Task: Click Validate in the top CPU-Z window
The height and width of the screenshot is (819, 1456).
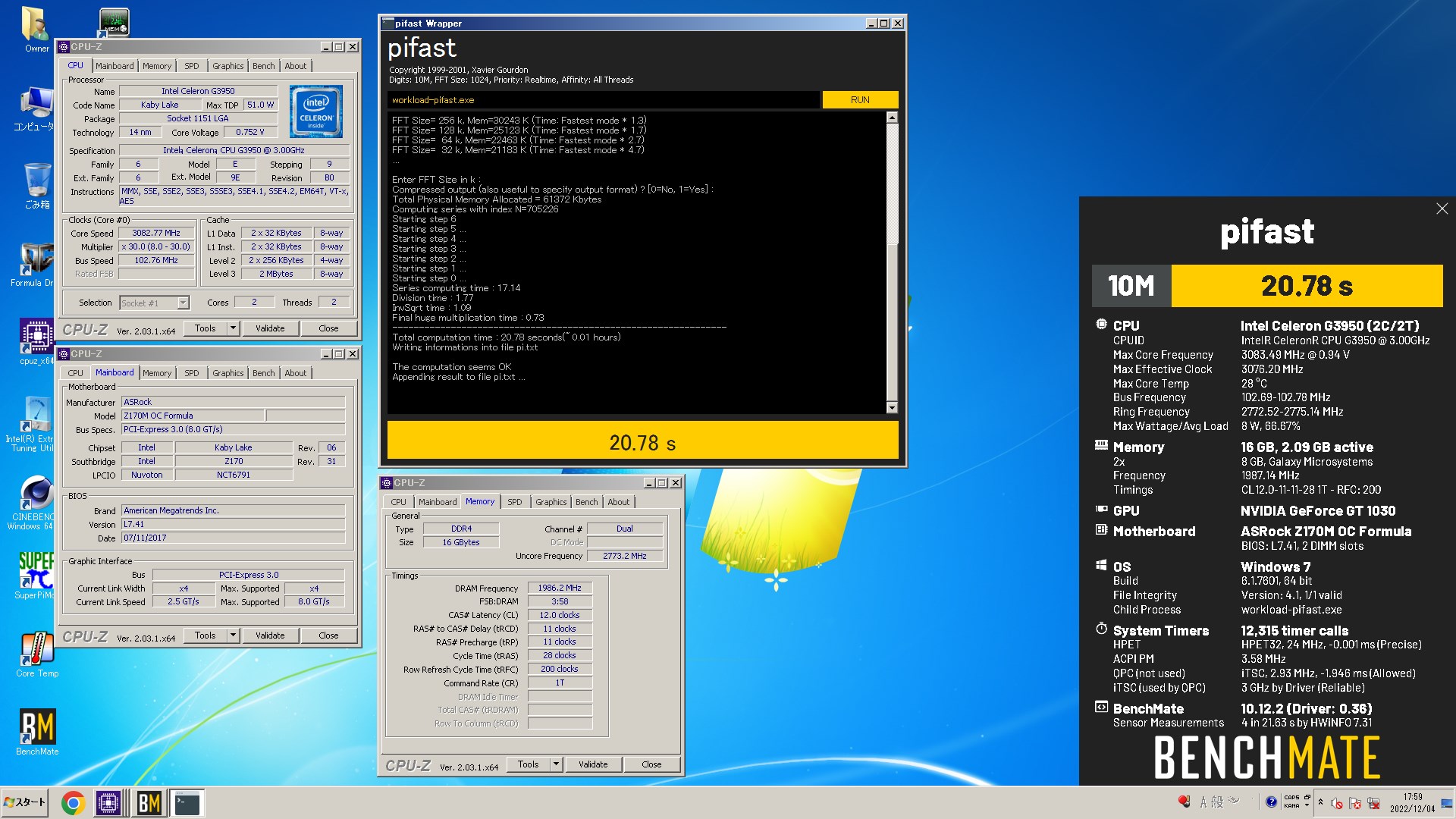Action: pyautogui.click(x=270, y=328)
